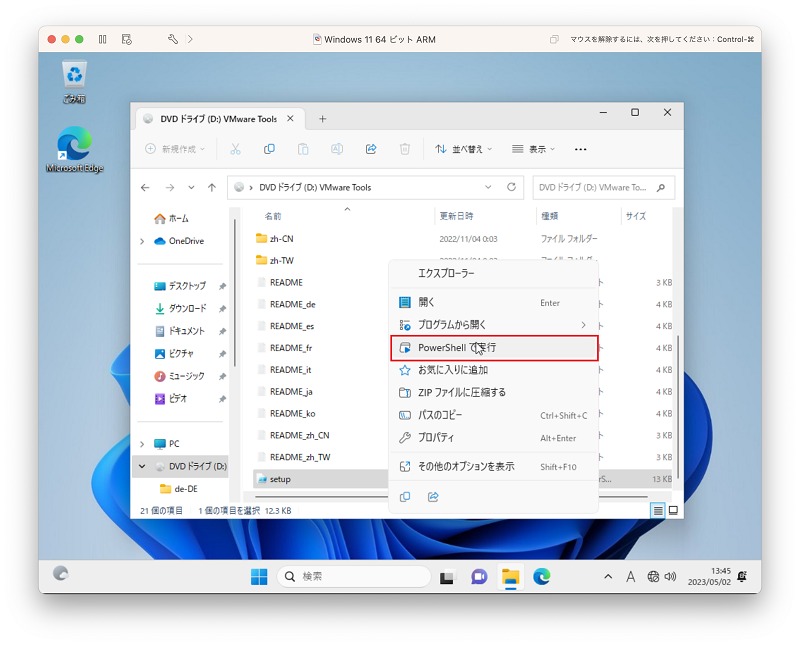Open recent locations chevron near navigation arrows
The image size is (800, 645).
tap(191, 188)
